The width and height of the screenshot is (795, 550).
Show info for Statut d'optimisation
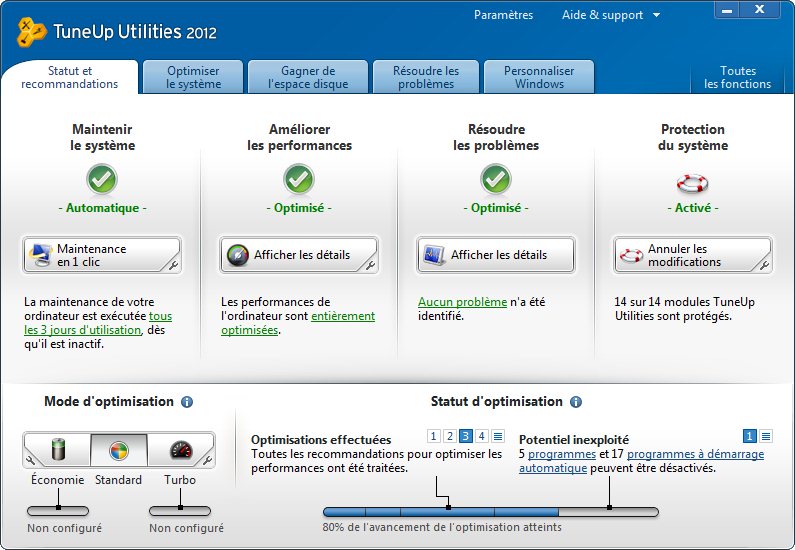(x=576, y=402)
